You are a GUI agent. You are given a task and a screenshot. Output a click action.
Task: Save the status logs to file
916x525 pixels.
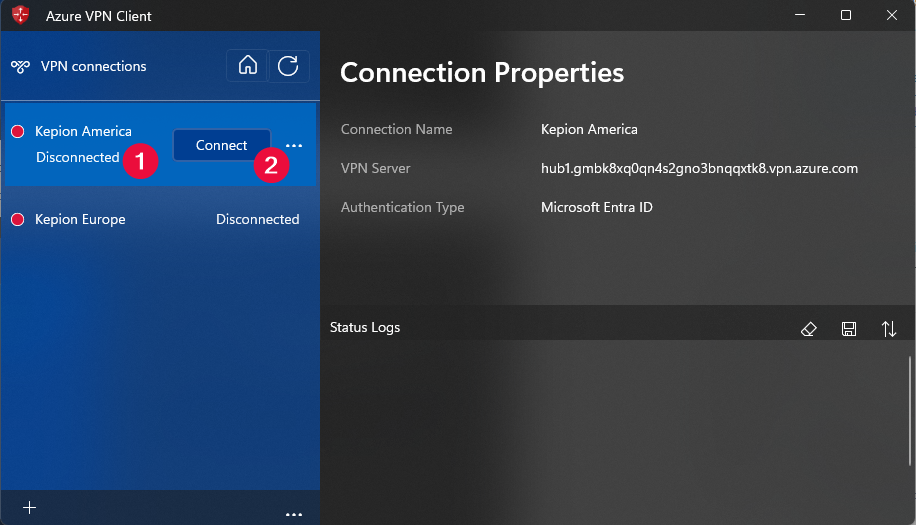(849, 329)
